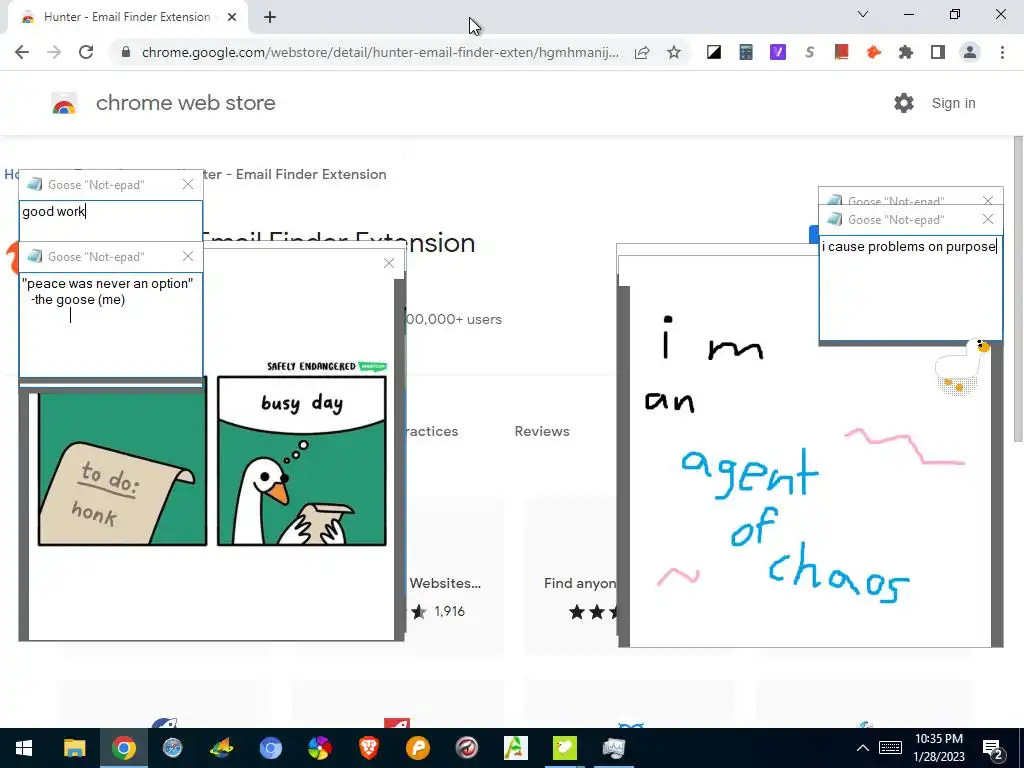Open the blue Chromium taskbar icon

click(x=270, y=748)
